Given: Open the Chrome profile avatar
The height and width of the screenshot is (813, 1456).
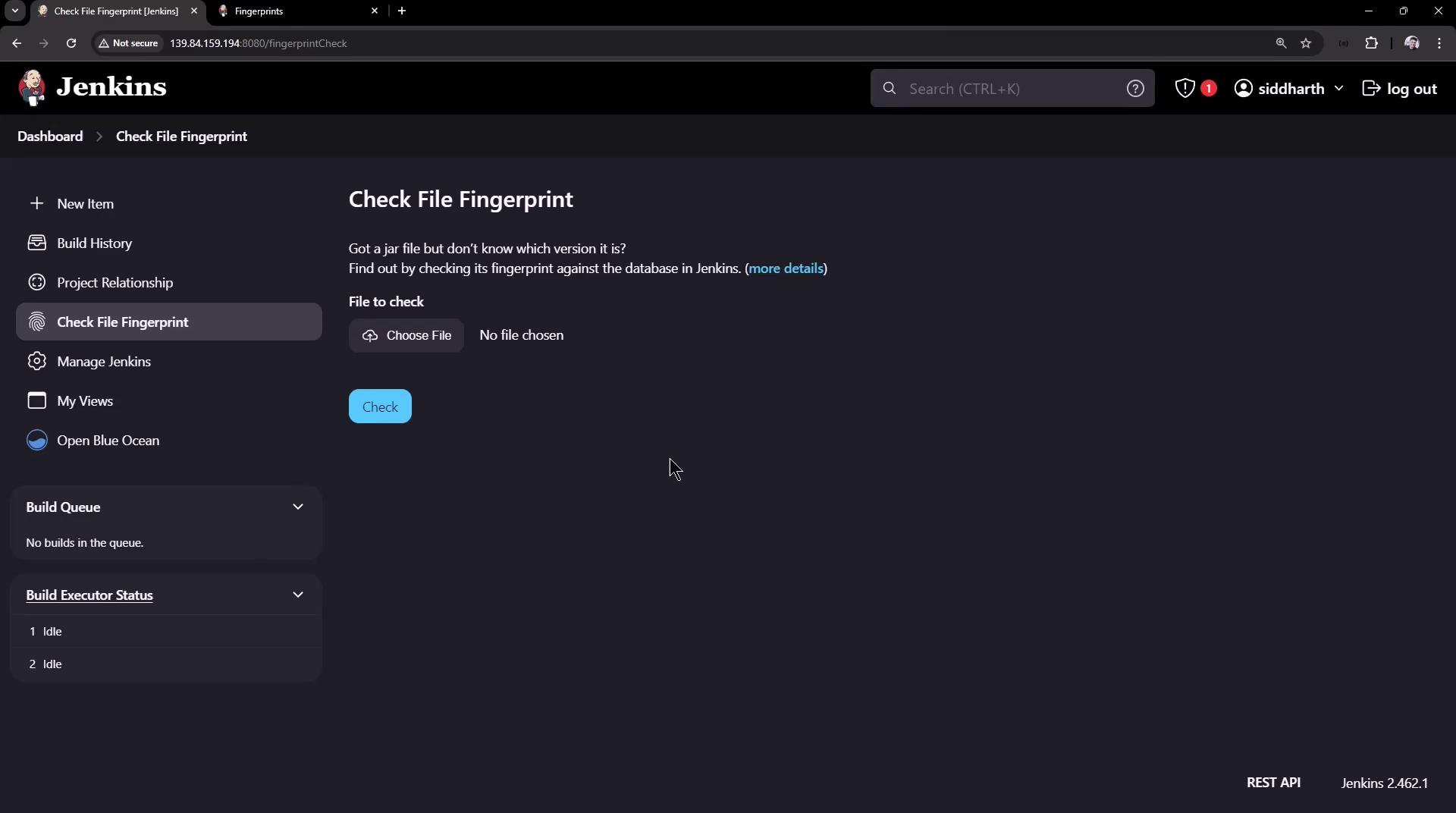Looking at the screenshot, I should pyautogui.click(x=1412, y=43).
